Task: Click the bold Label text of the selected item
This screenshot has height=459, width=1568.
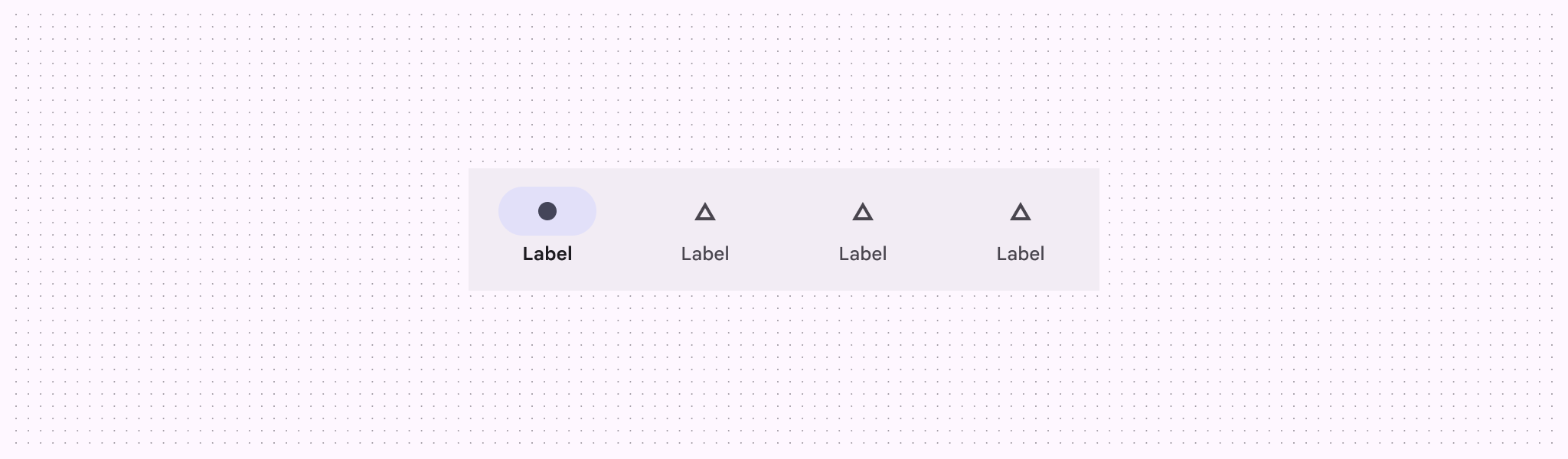Action: tap(547, 253)
